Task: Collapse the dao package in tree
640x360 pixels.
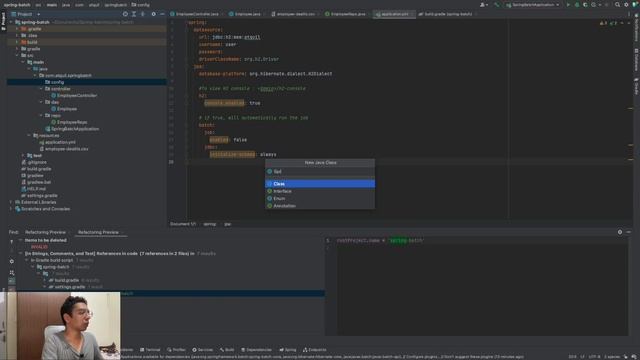Action: pos(41,102)
